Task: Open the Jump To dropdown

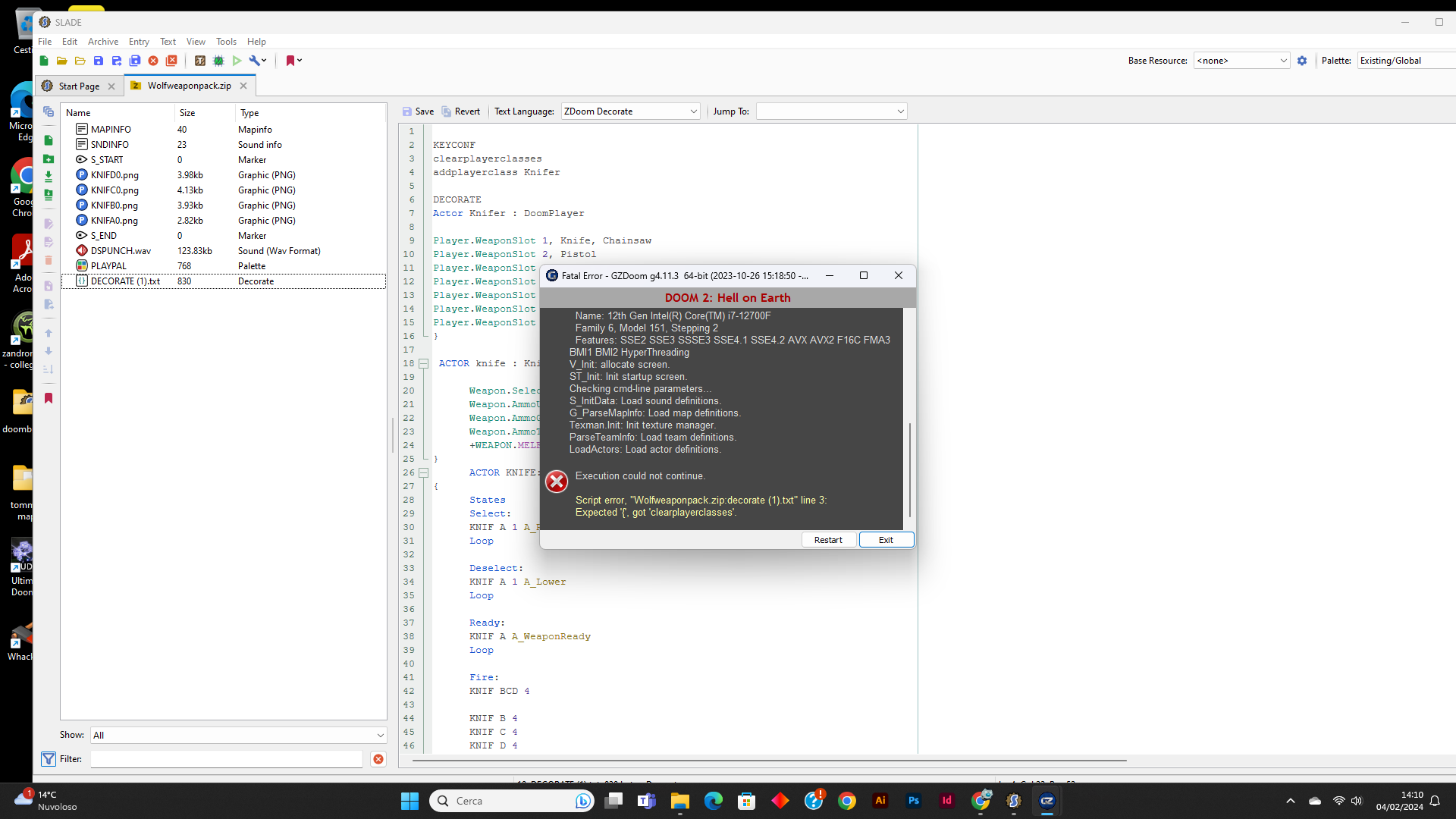Action: tap(831, 111)
